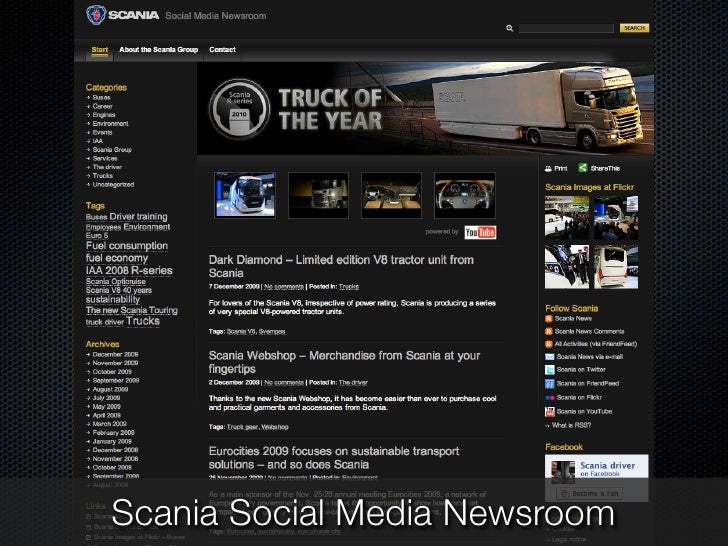Click the RSS icon beside Scania News
The width and height of the screenshot is (728, 546).
tap(549, 318)
